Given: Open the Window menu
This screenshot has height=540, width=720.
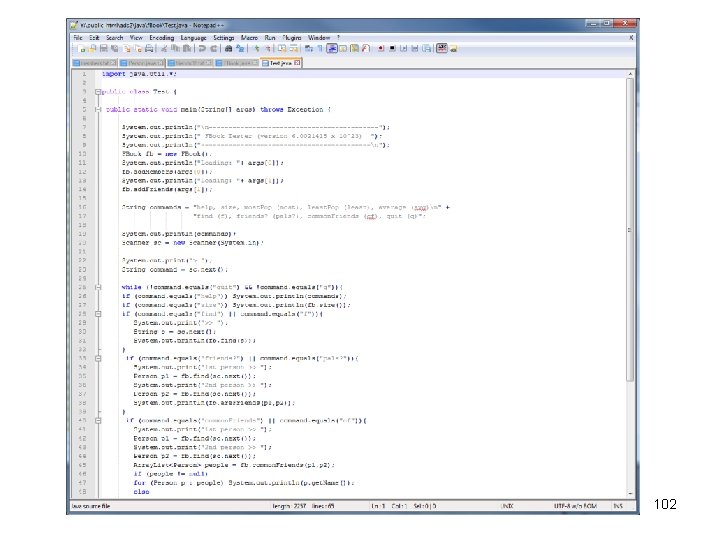Looking at the screenshot, I should (319, 38).
